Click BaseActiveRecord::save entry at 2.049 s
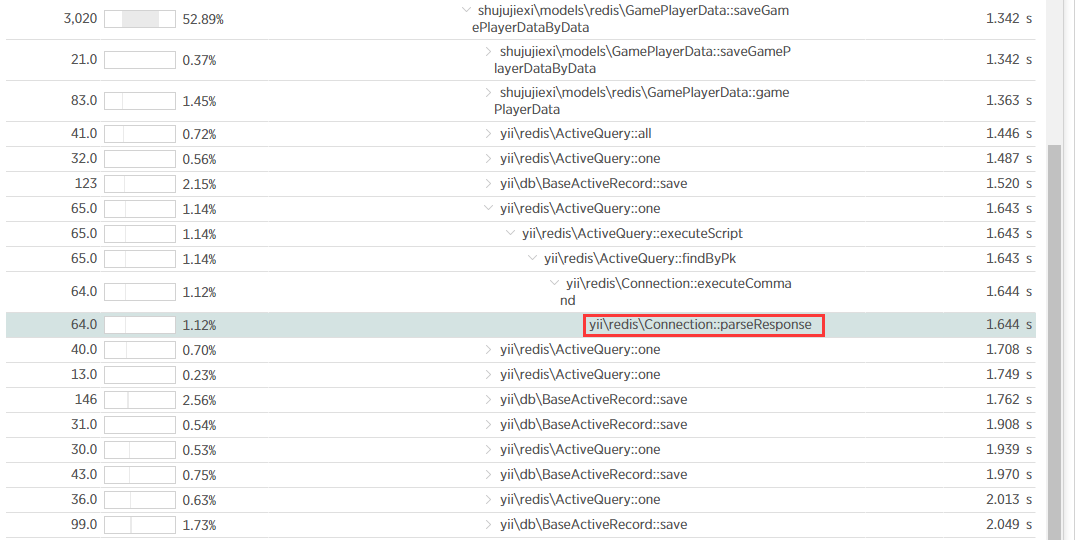Image resolution: width=1075 pixels, height=540 pixels. [593, 525]
